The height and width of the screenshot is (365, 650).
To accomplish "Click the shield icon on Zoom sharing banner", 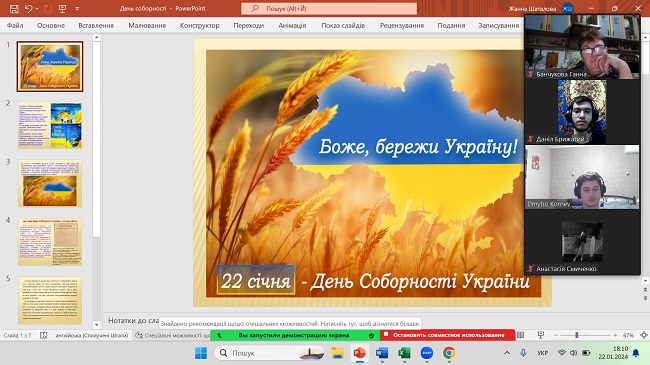I will tap(371, 336).
